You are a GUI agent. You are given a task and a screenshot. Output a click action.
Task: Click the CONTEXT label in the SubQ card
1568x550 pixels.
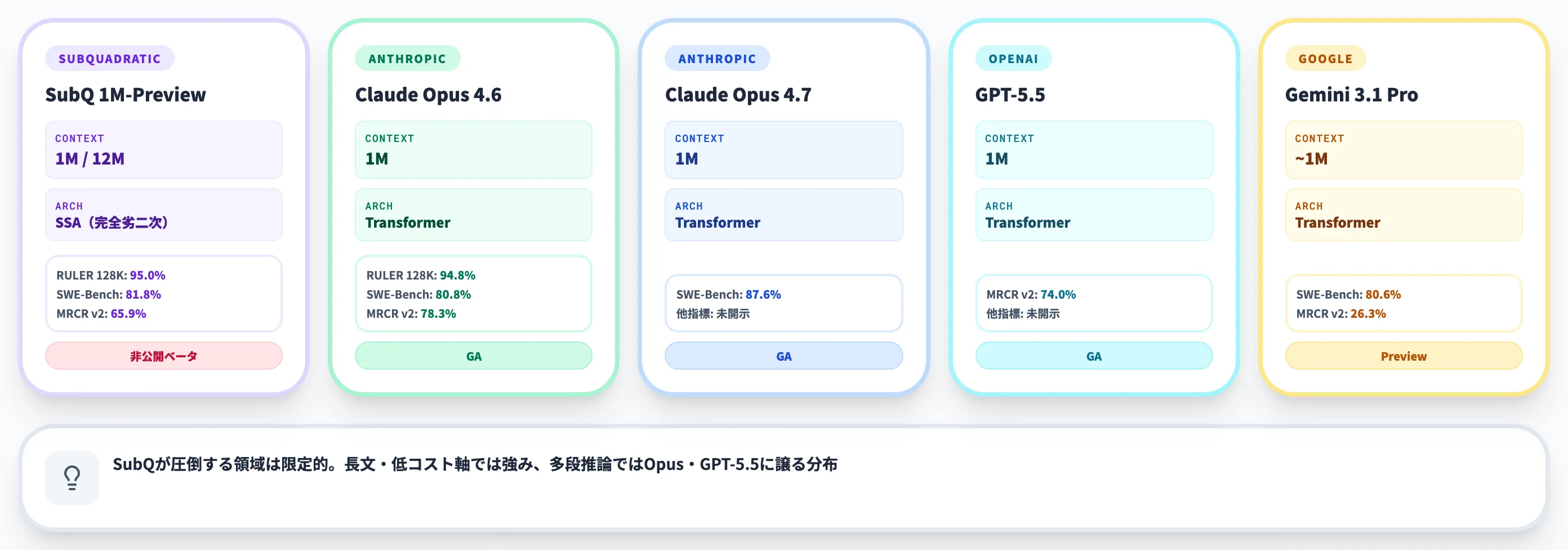point(80,139)
